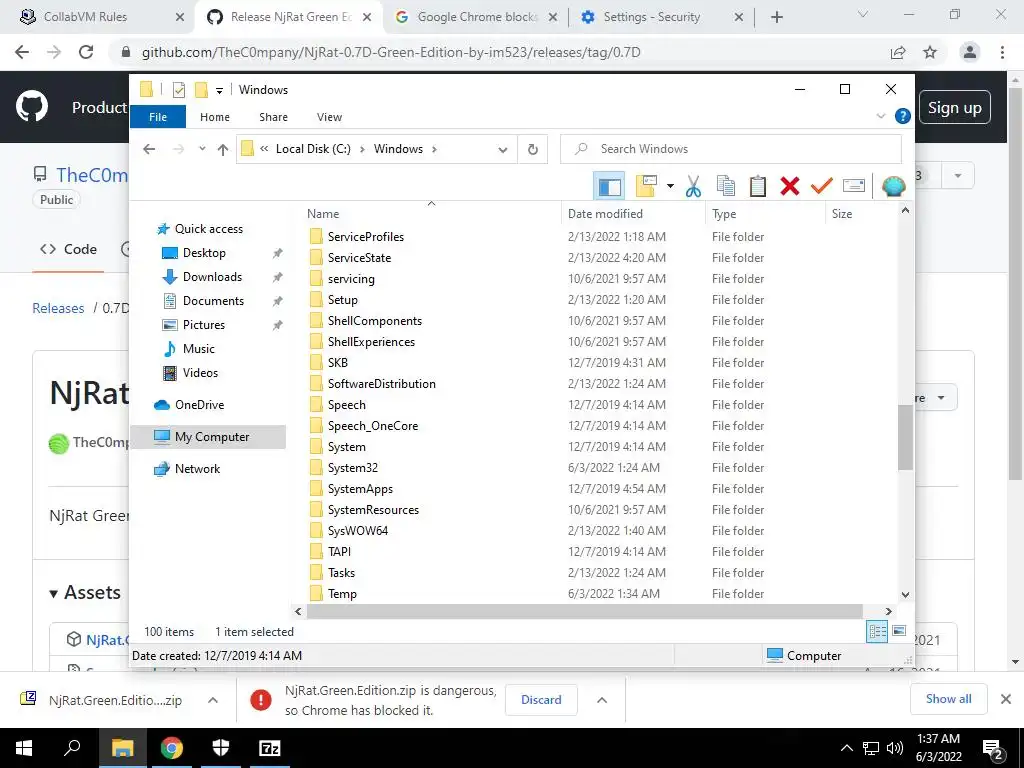The width and height of the screenshot is (1024, 768).
Task: Click the Rename toolbar icon
Action: coord(854,187)
